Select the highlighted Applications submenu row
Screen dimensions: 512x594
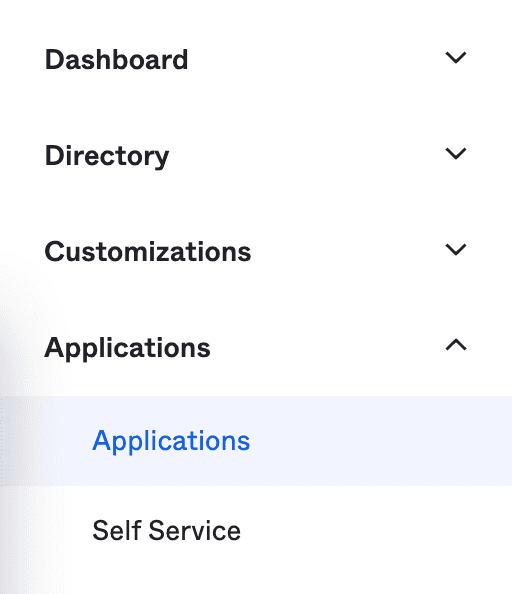(256, 441)
